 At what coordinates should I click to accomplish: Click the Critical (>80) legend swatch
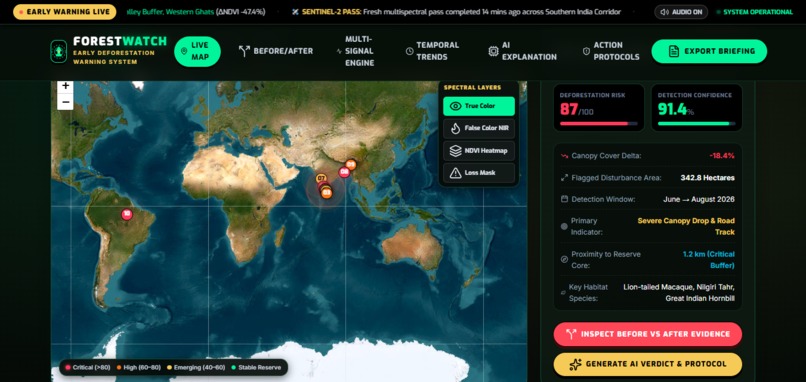click(x=68, y=367)
